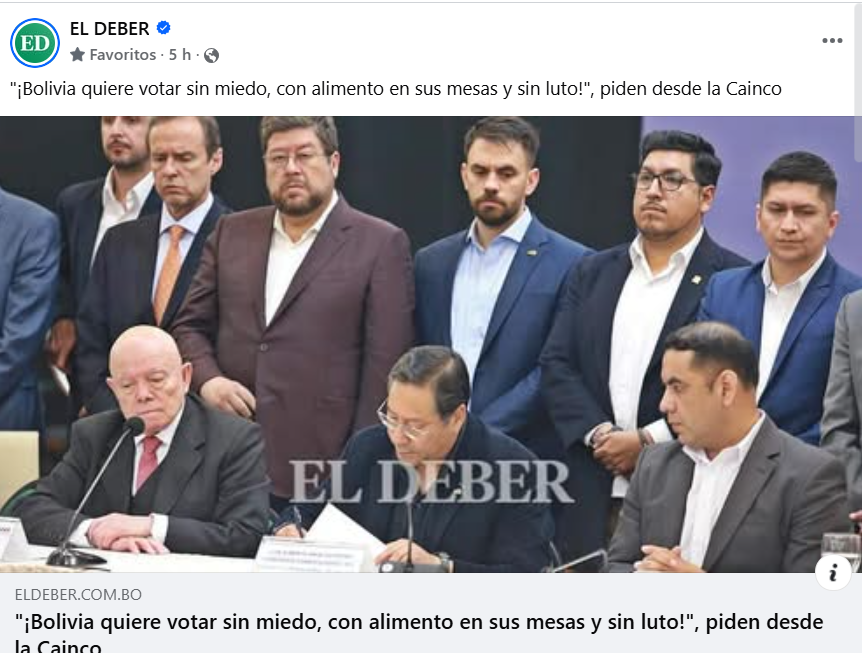Open the three-dot post options menu
This screenshot has width=862, height=653.
click(x=832, y=41)
